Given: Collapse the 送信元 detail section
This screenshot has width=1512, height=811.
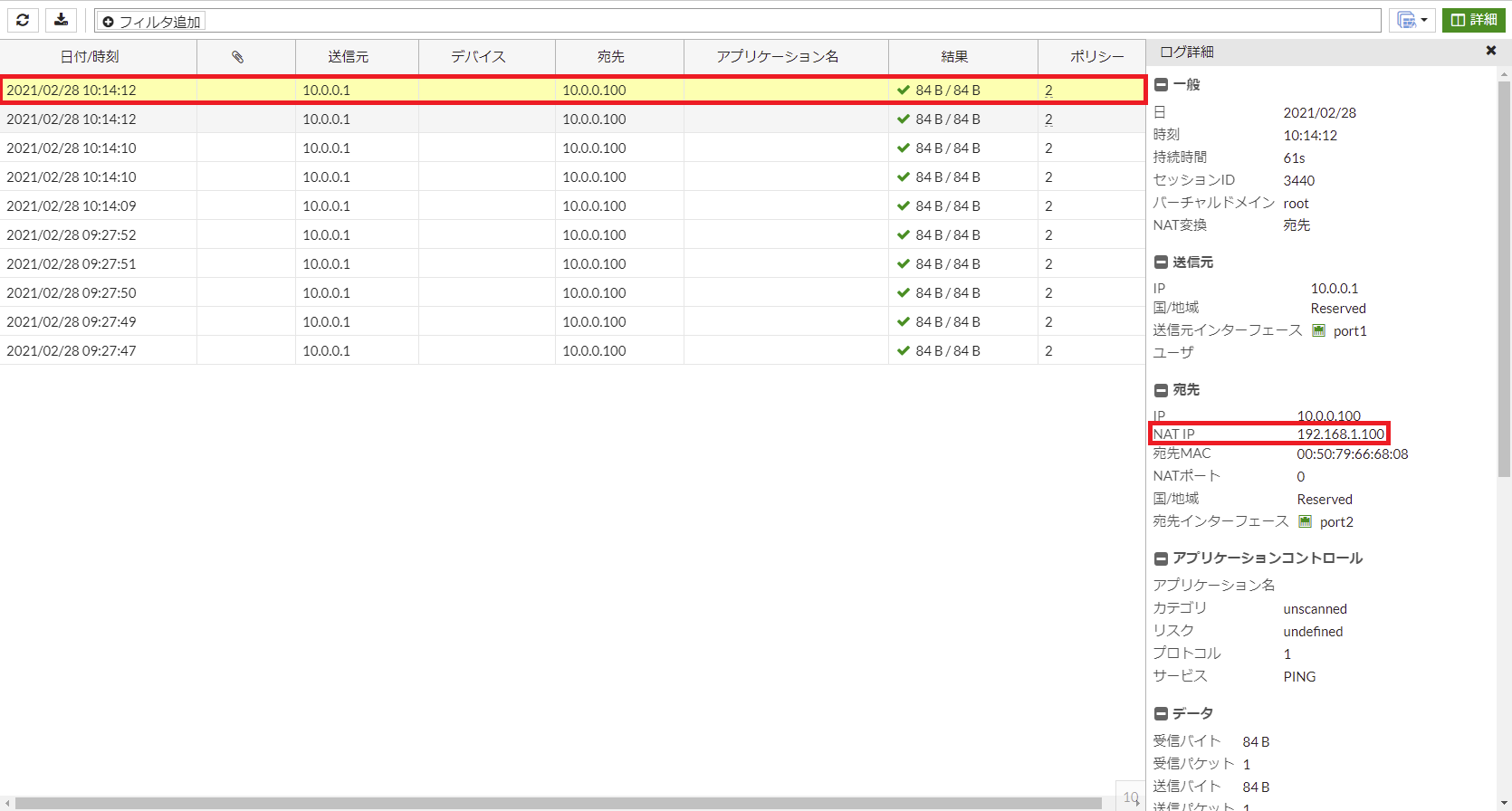Looking at the screenshot, I should pyautogui.click(x=1161, y=262).
